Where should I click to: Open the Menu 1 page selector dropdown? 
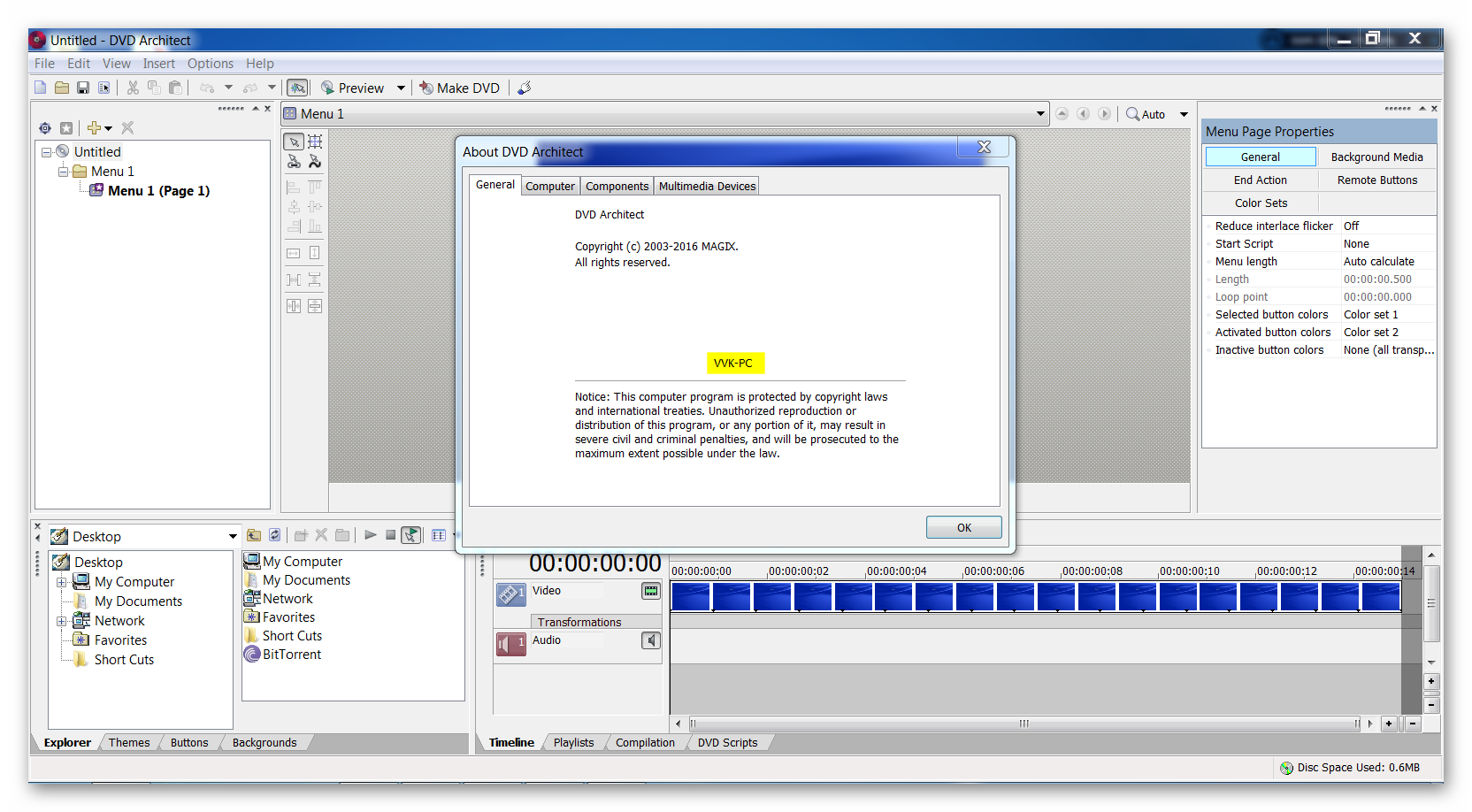[1040, 114]
